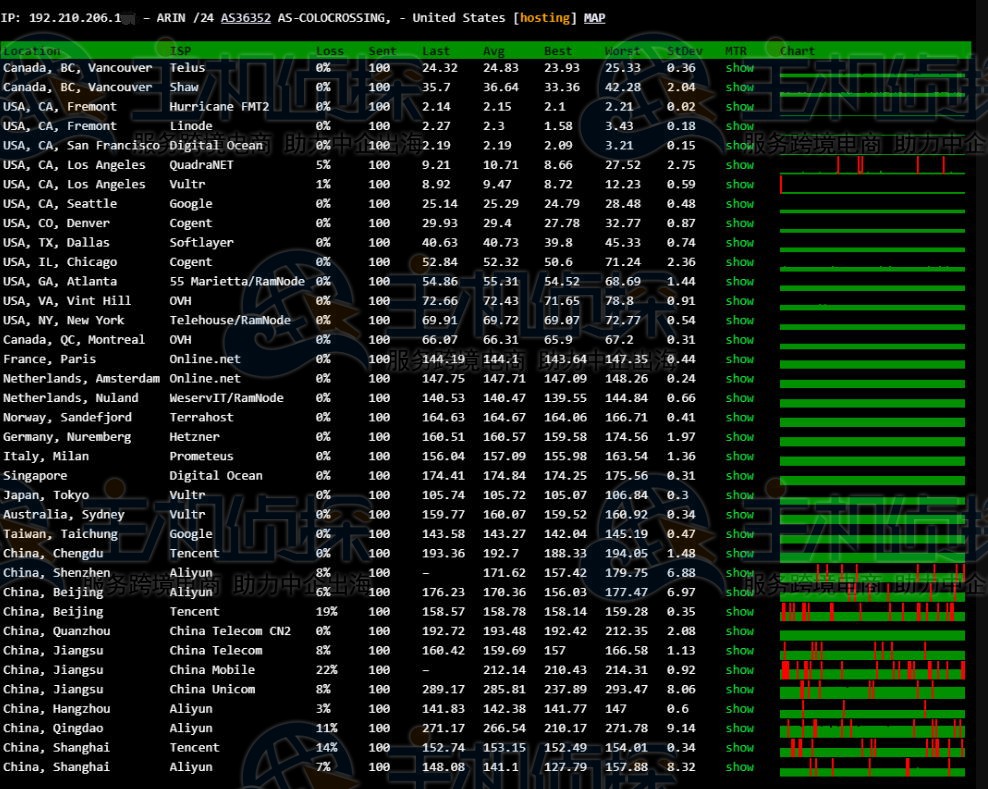Show MTR for Hurricane FMT2 Fremont
The height and width of the screenshot is (789, 988).
(740, 107)
